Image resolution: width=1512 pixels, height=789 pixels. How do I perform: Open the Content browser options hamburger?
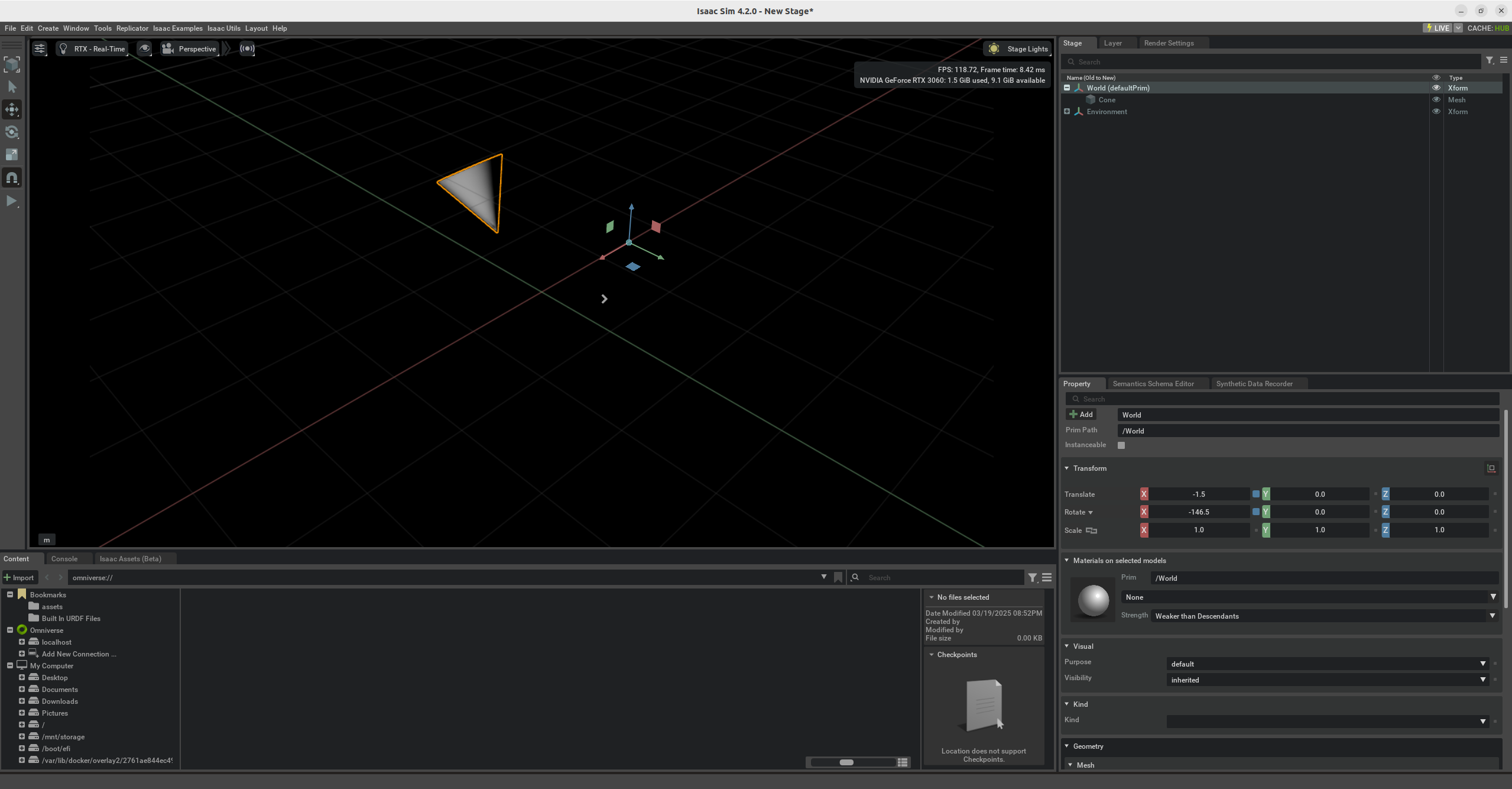1047,578
